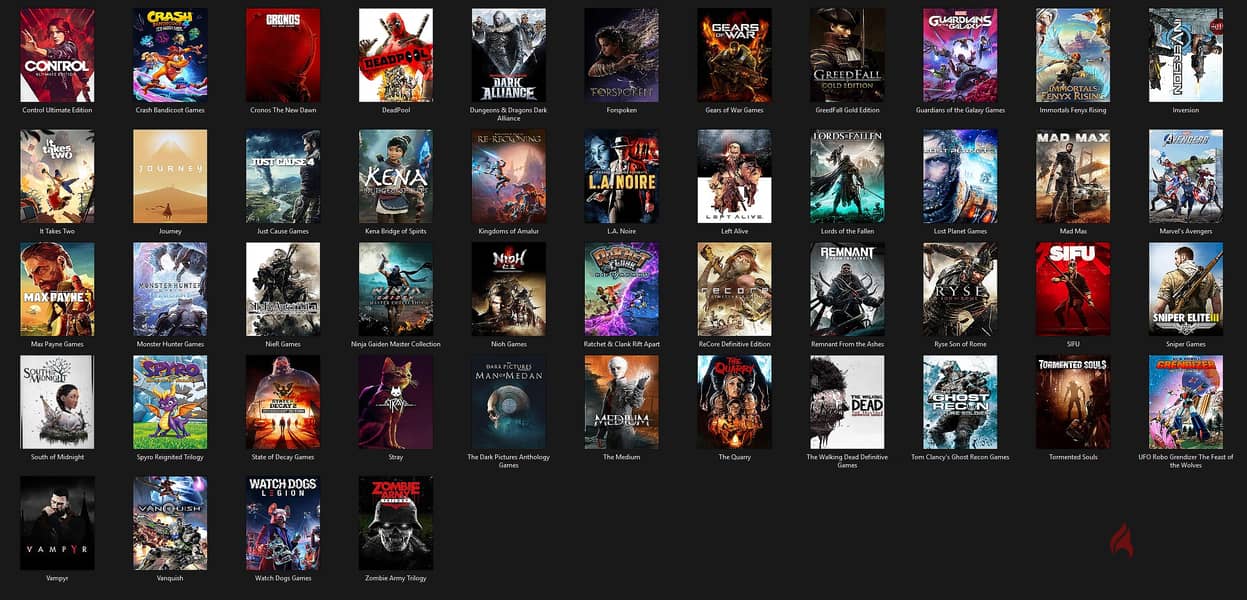Select the Left Alive cover
This screenshot has width=1247, height=600.
coord(734,176)
